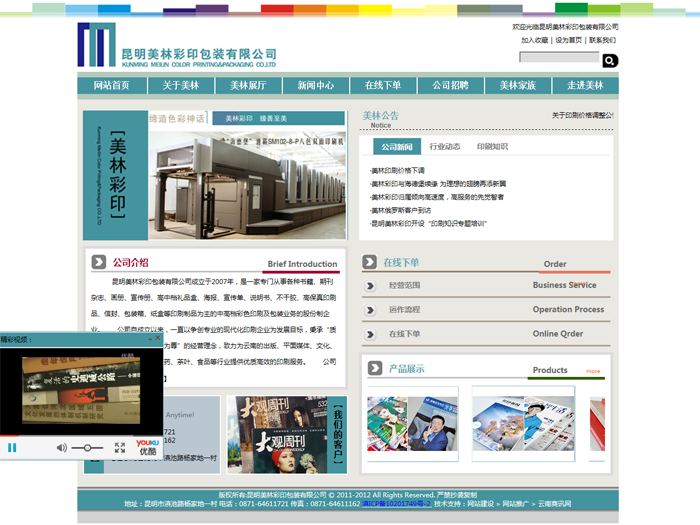Pause the video in the popup player
This screenshot has width=700, height=525.
tap(13, 447)
